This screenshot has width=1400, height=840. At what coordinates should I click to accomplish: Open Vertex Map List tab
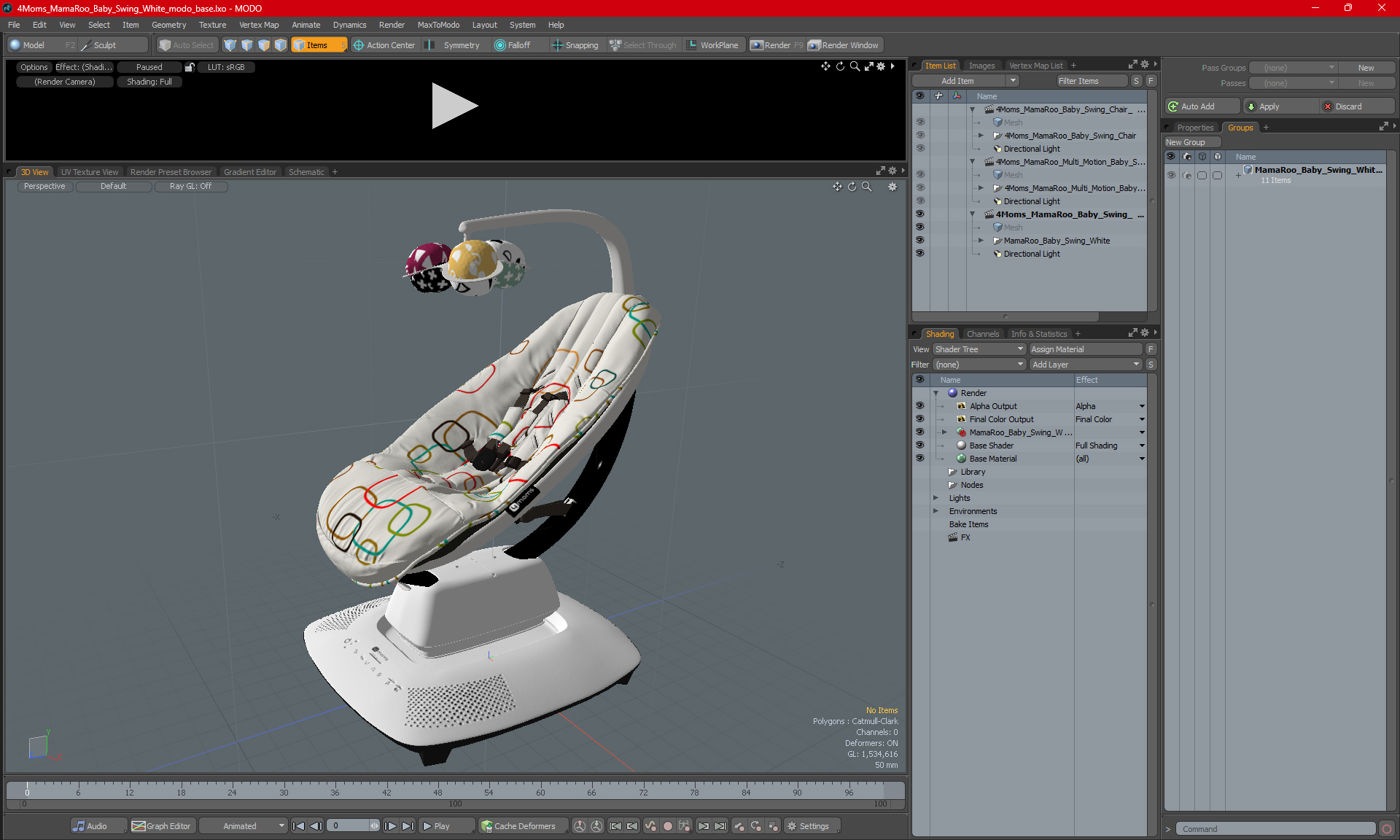tap(1035, 66)
